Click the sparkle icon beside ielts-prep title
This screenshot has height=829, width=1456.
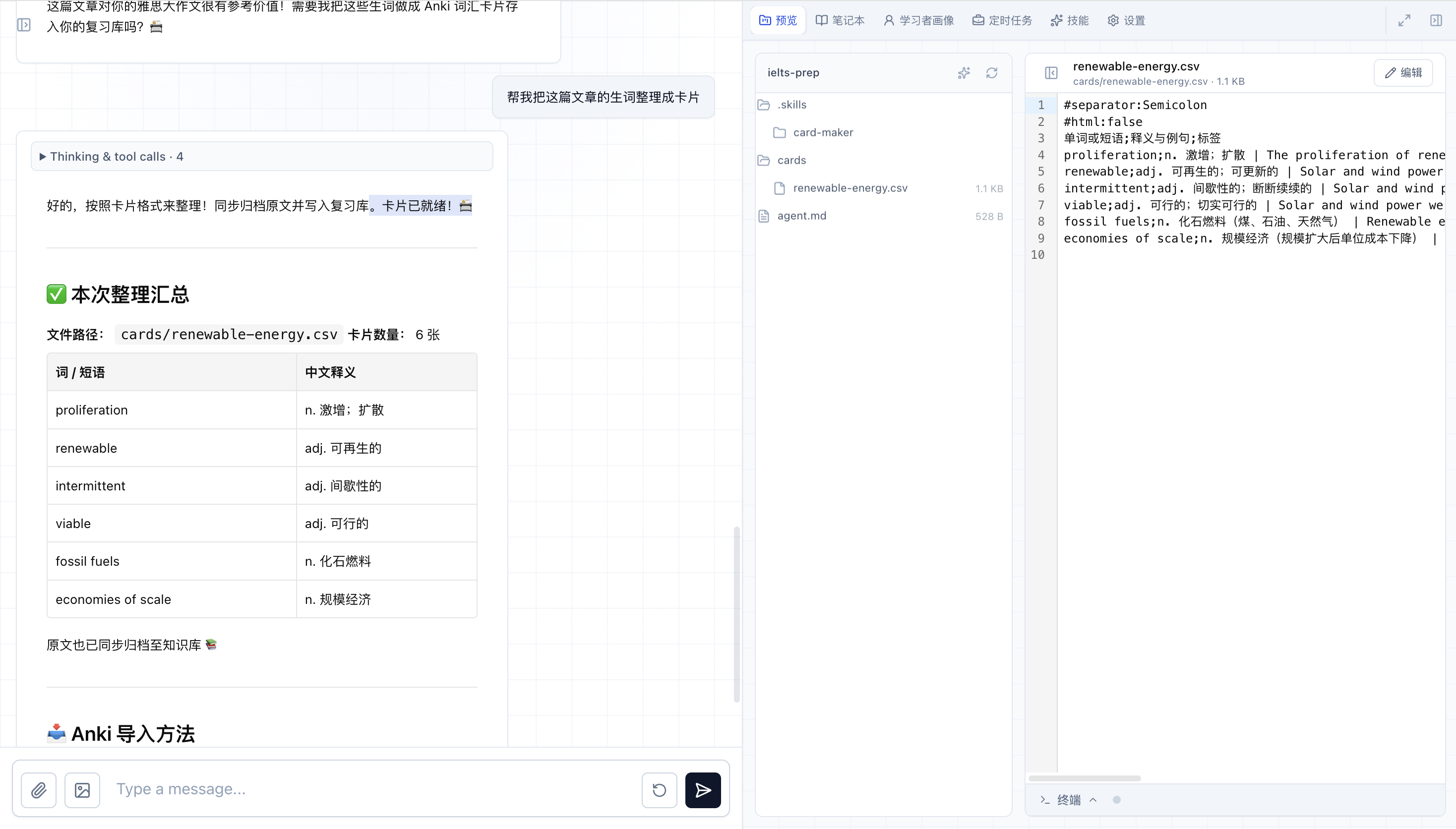click(x=964, y=73)
